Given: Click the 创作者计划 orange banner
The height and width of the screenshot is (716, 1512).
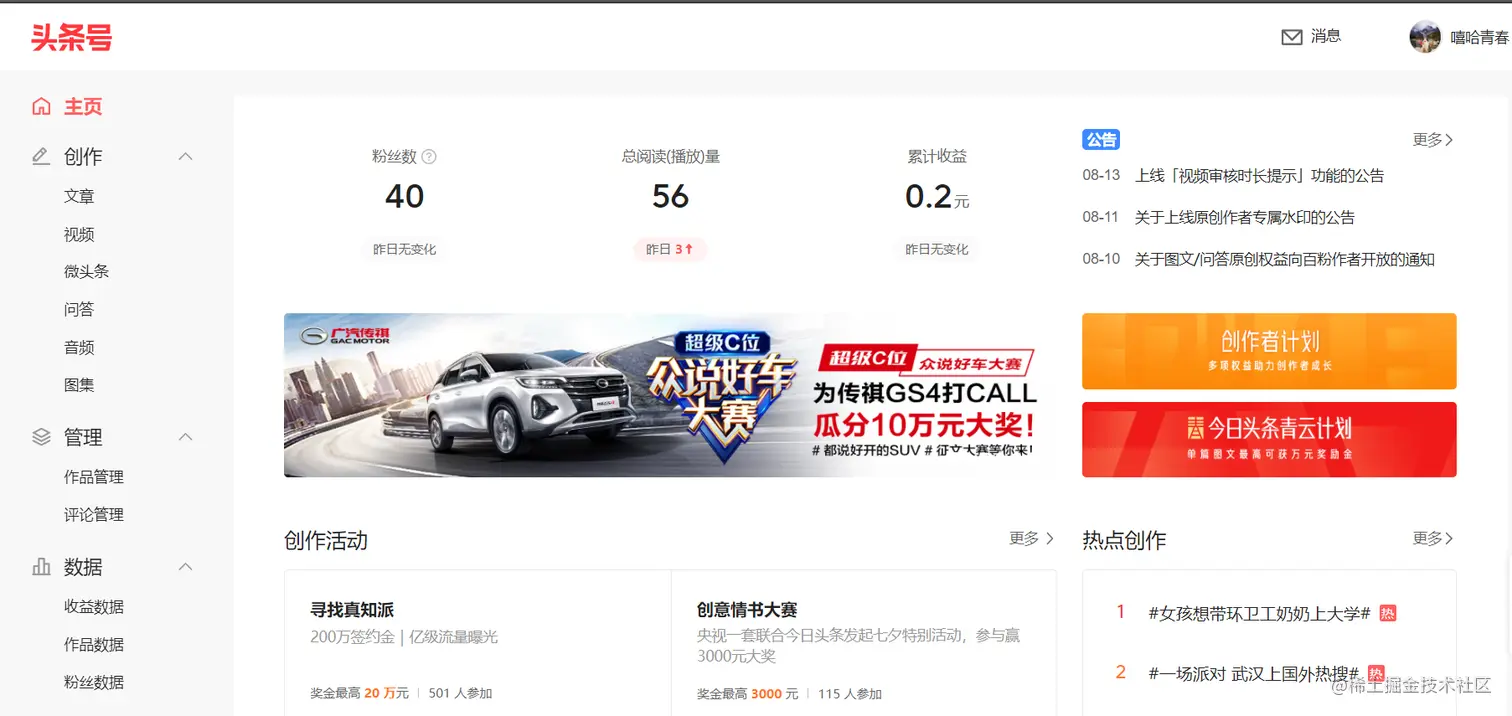Looking at the screenshot, I should (x=1269, y=351).
